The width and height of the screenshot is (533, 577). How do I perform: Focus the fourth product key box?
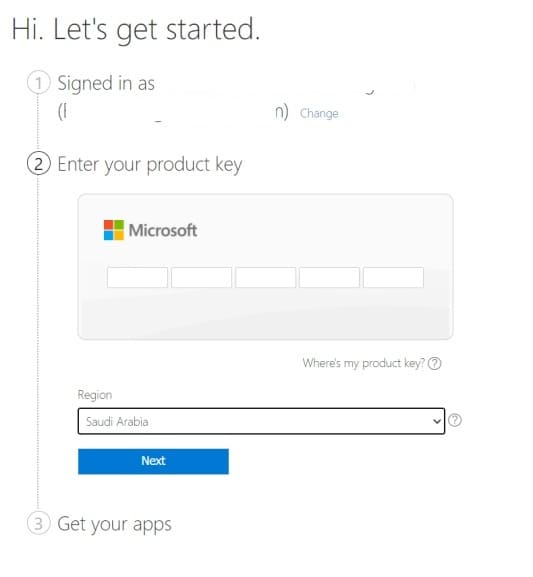[x=329, y=277]
